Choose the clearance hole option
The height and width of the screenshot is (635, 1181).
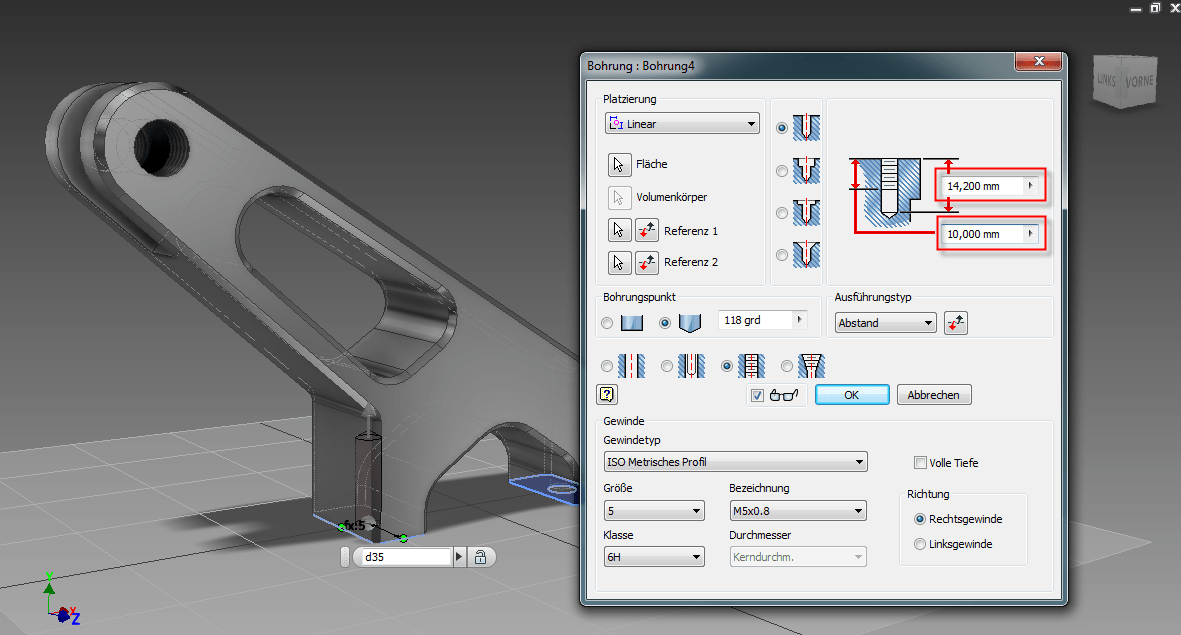pos(667,366)
